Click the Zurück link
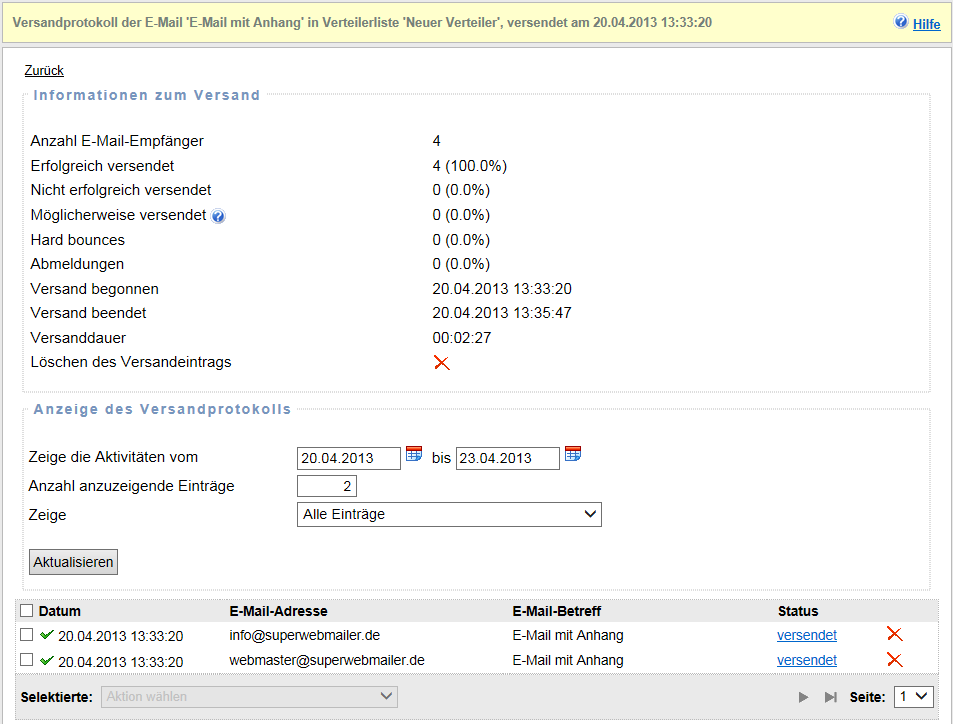Viewport: 953px width, 724px height. (44, 71)
